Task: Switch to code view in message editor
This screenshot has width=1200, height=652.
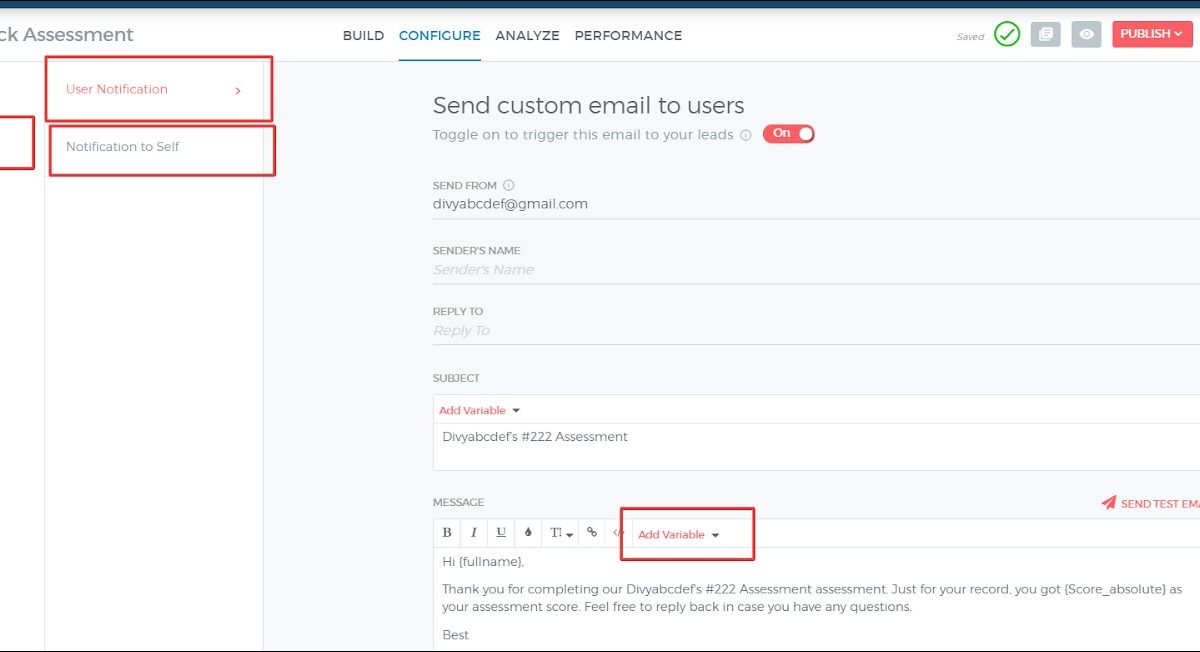Action: pyautogui.click(x=618, y=533)
